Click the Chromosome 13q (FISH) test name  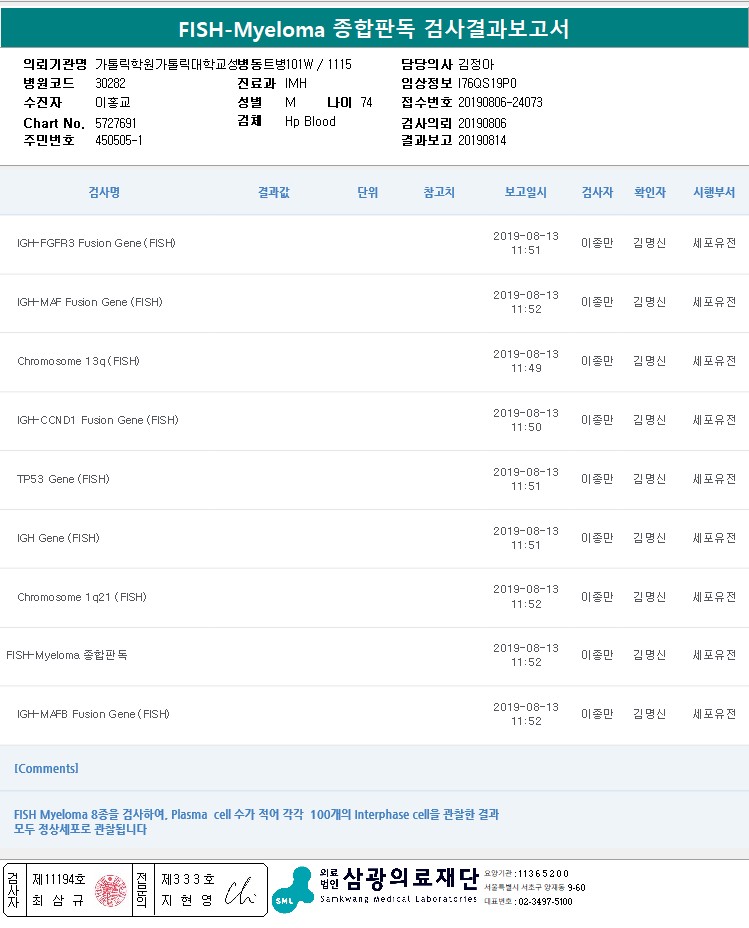click(x=78, y=361)
